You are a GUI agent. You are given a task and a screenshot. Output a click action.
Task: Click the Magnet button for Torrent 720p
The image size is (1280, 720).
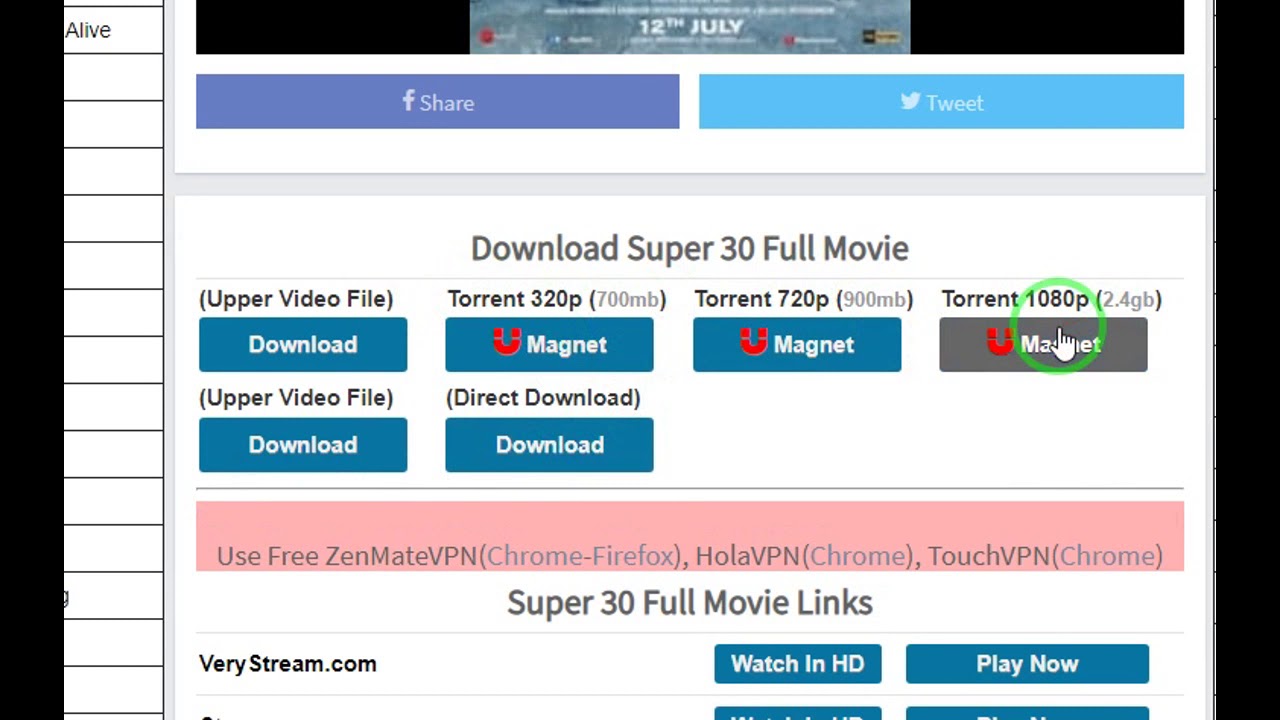(797, 345)
